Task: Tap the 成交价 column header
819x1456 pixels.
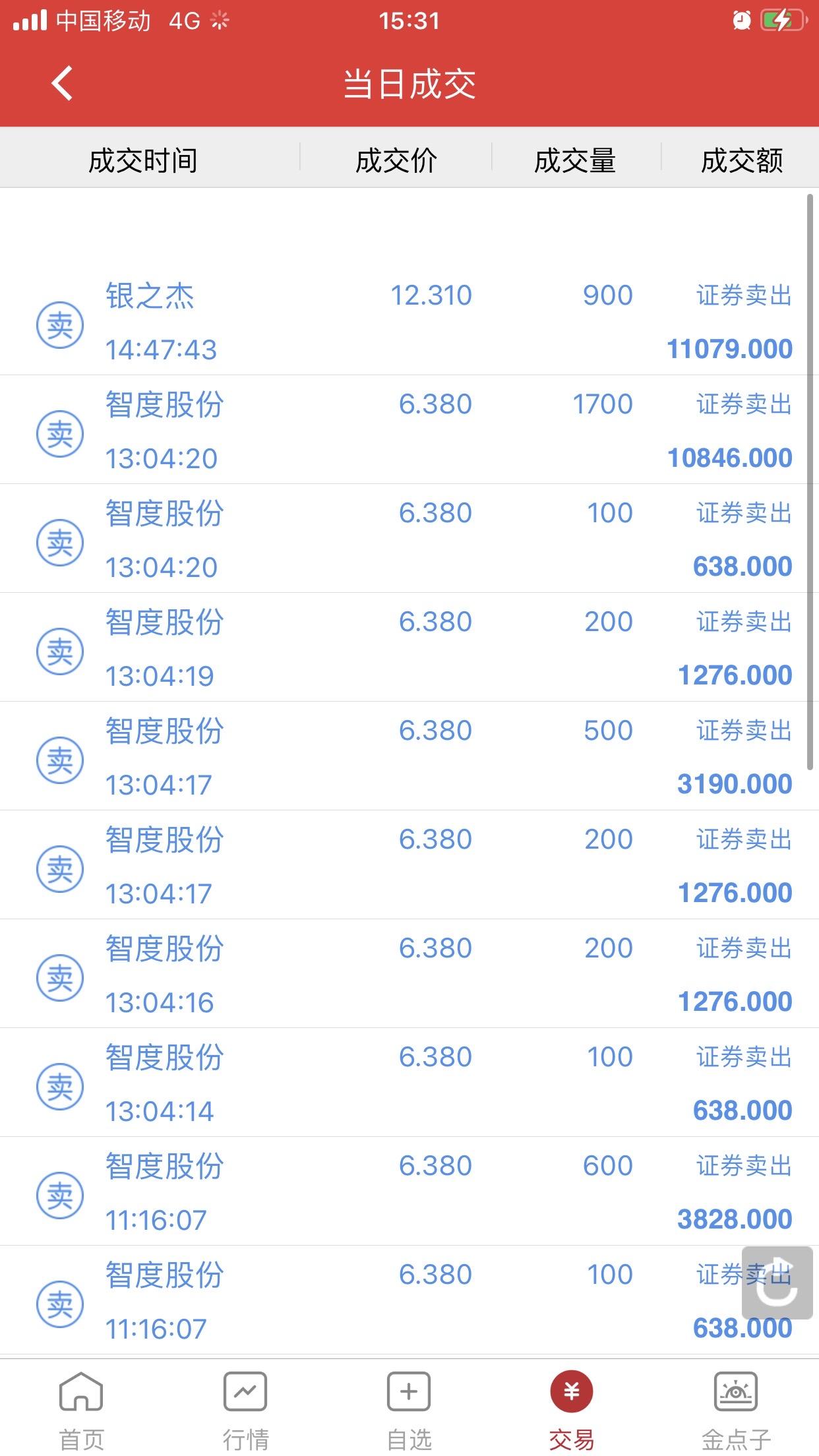Action: (396, 160)
